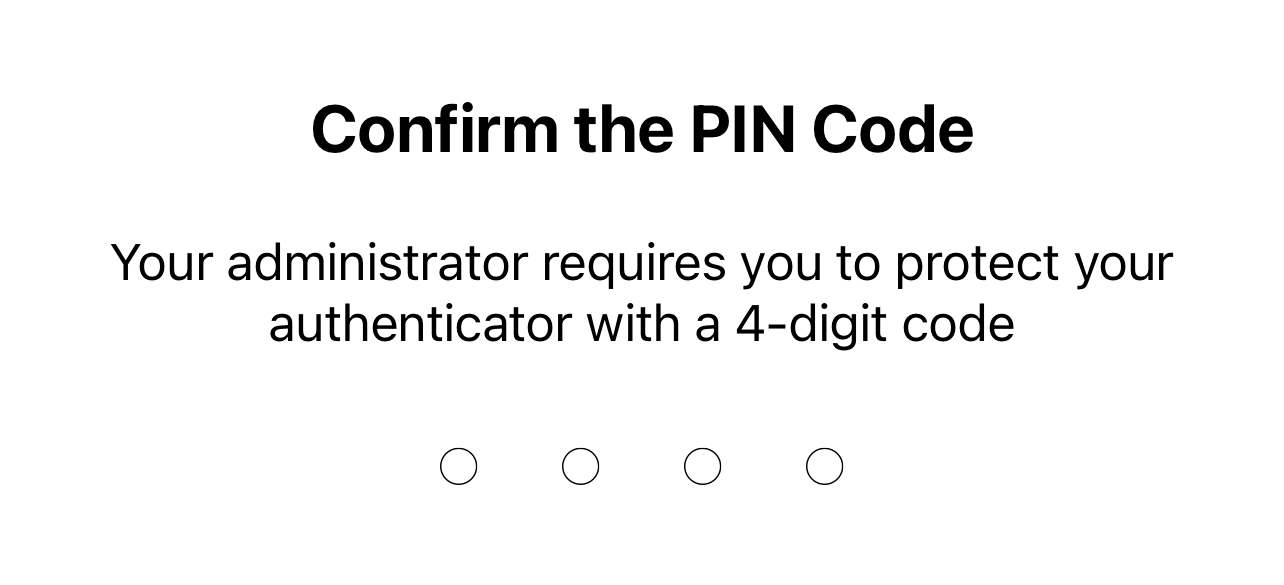Click the word "administrator" in the description
Screen dimensions: 1284x585
tap(377, 263)
